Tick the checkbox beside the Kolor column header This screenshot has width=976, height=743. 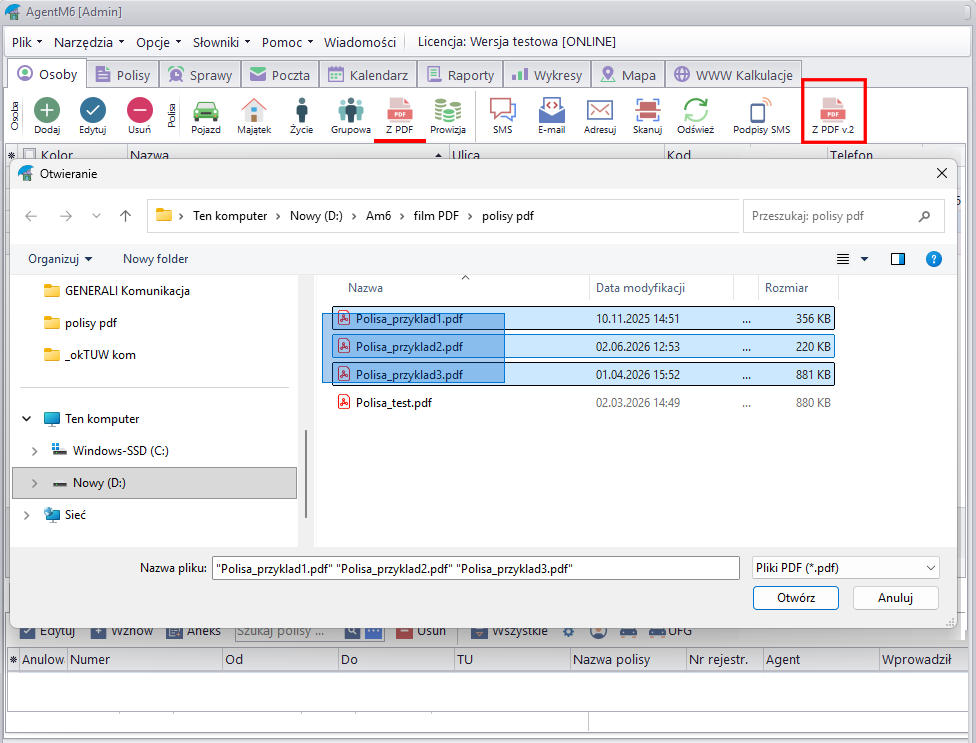click(x=29, y=154)
